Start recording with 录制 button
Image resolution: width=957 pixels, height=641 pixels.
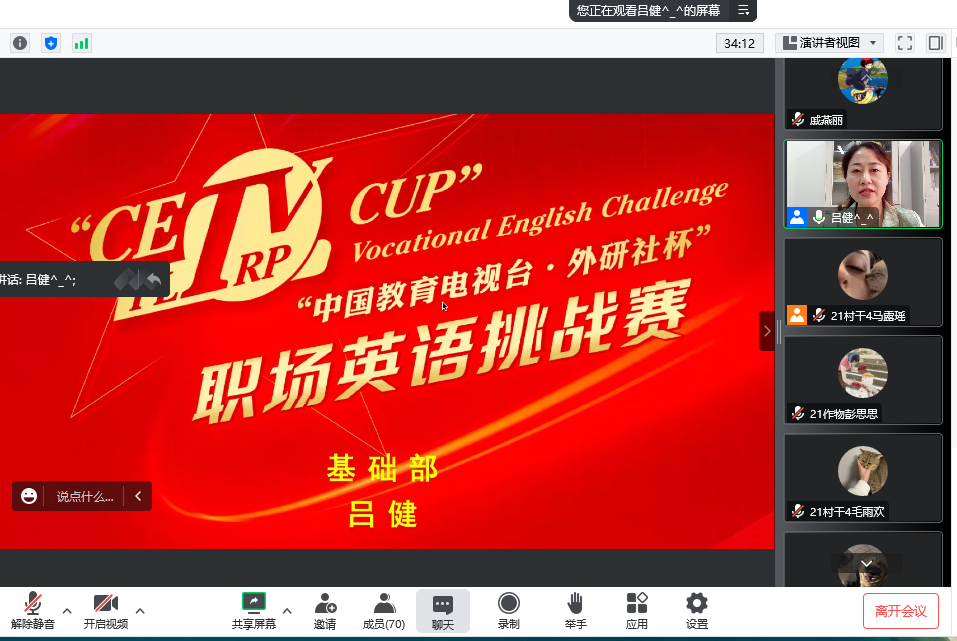pyautogui.click(x=509, y=610)
